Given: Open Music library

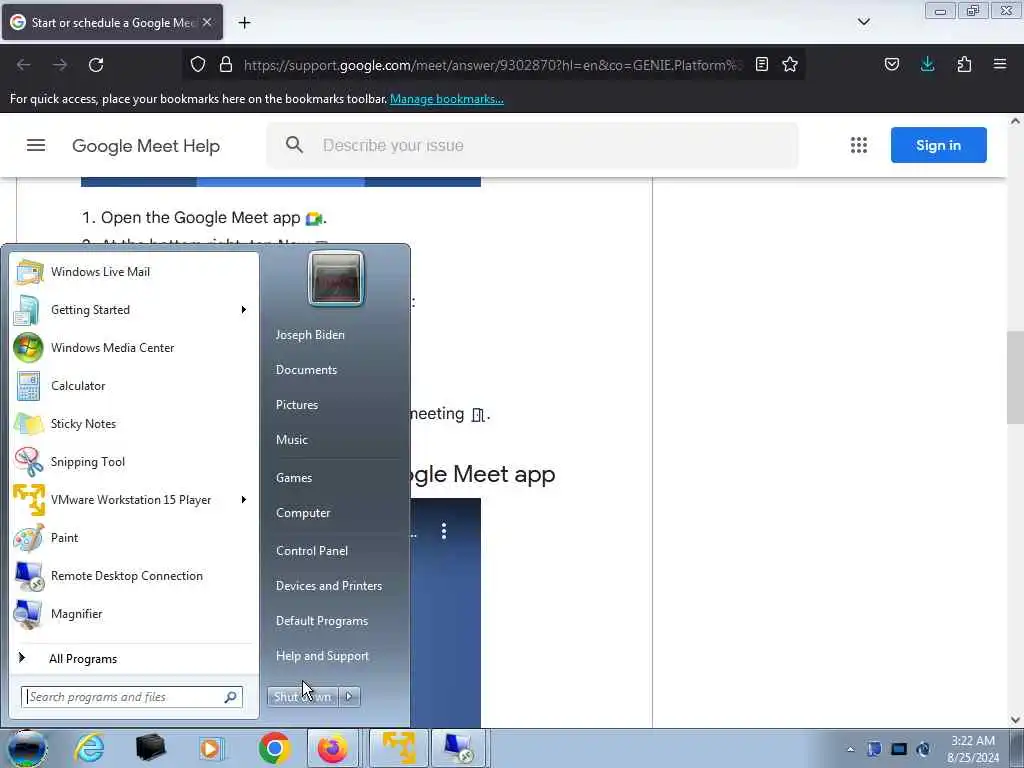Looking at the screenshot, I should point(291,440).
